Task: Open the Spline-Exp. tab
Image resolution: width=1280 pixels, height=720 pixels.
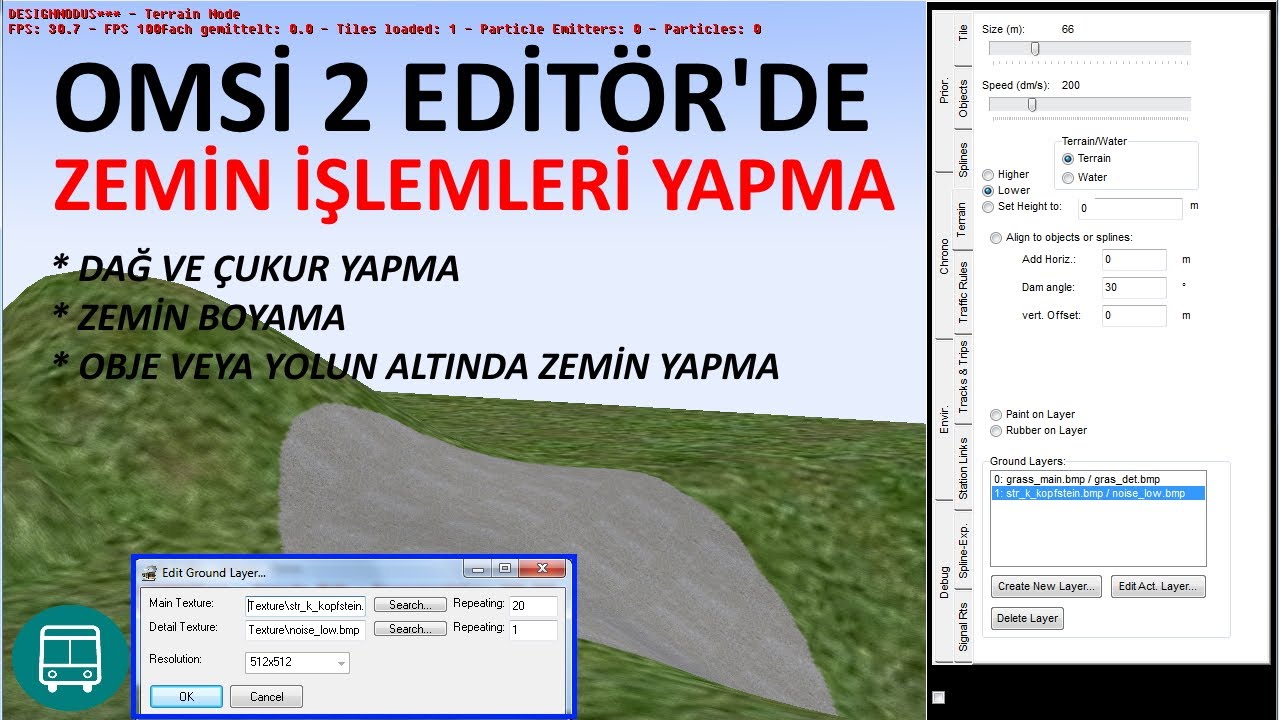Action: tap(963, 549)
